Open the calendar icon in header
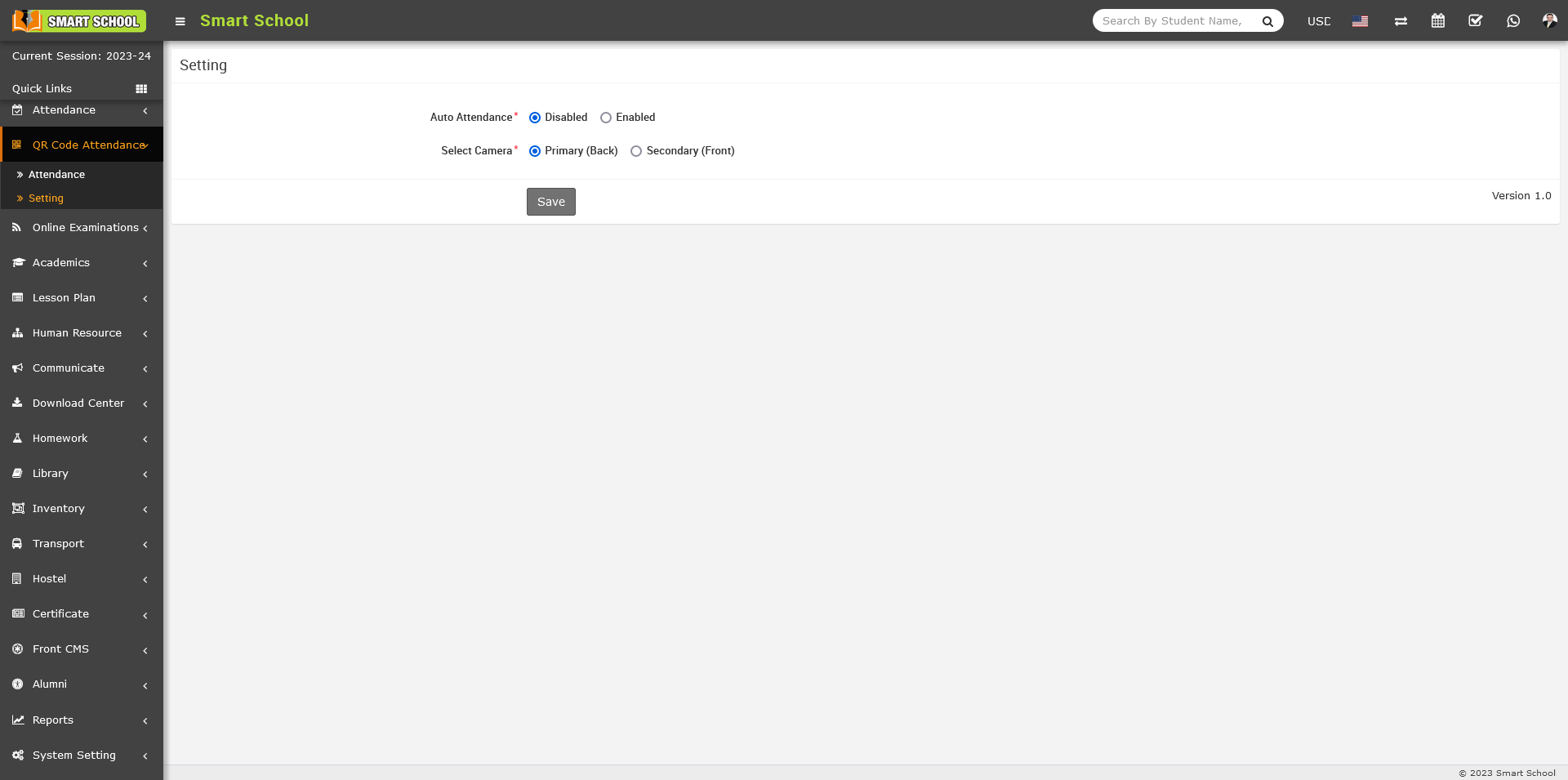Image resolution: width=1568 pixels, height=780 pixels. (1437, 21)
